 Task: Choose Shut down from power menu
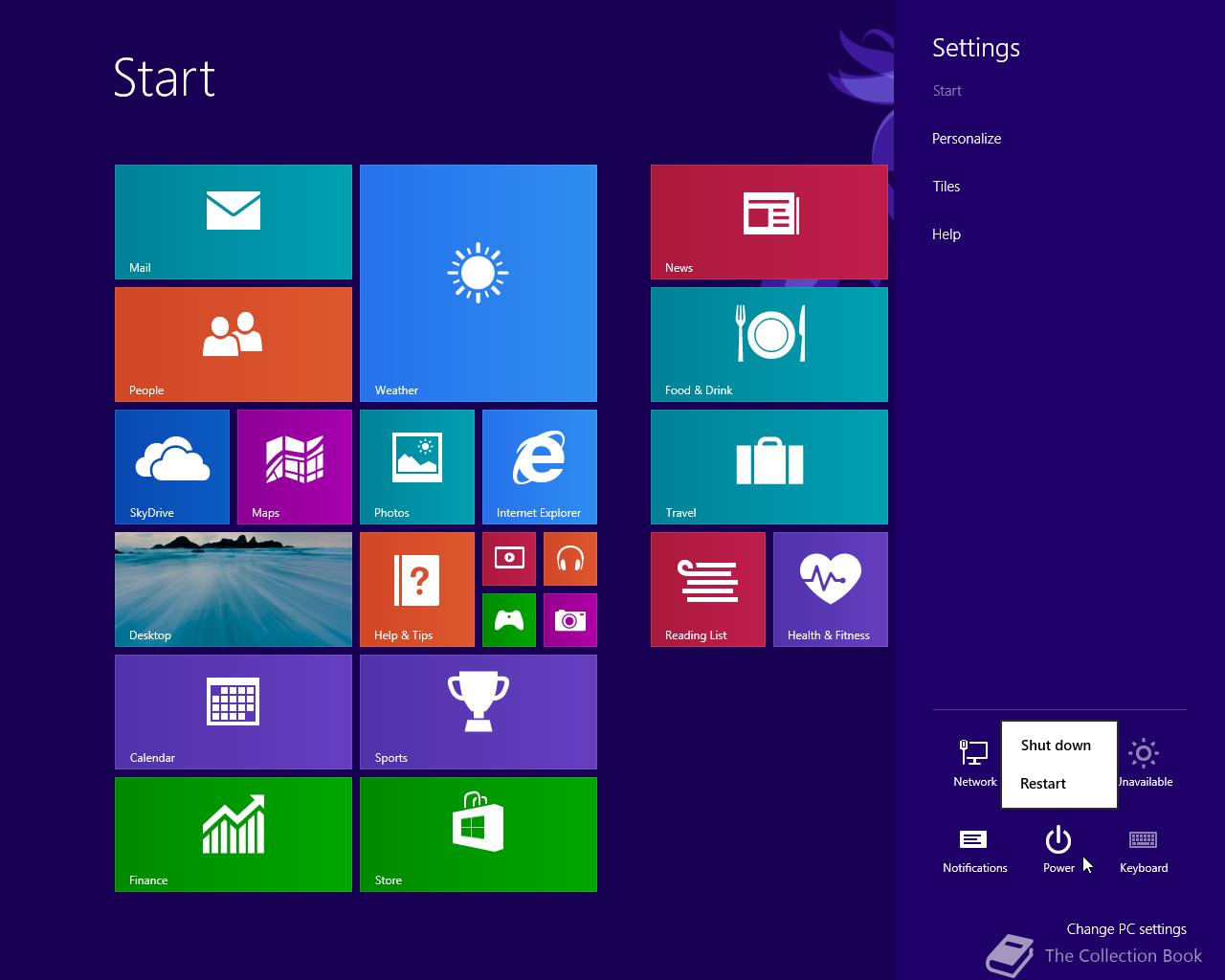coord(1056,746)
